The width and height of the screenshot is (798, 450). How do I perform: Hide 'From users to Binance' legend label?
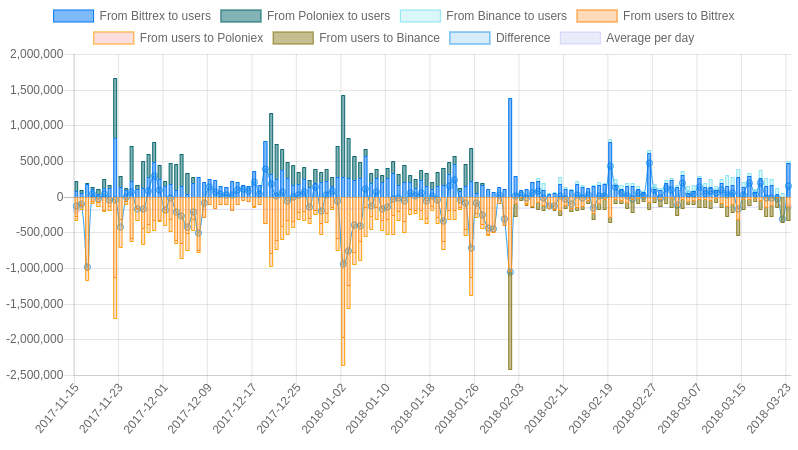(379, 38)
